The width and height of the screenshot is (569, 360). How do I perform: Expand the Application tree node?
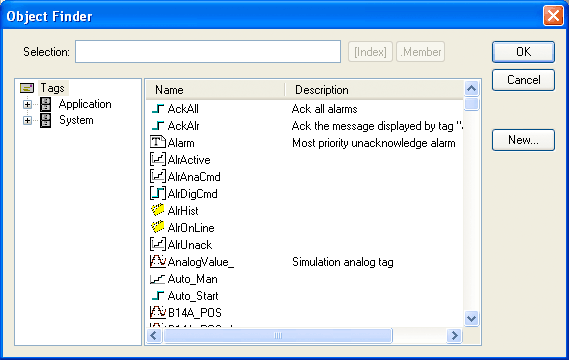tap(27, 105)
